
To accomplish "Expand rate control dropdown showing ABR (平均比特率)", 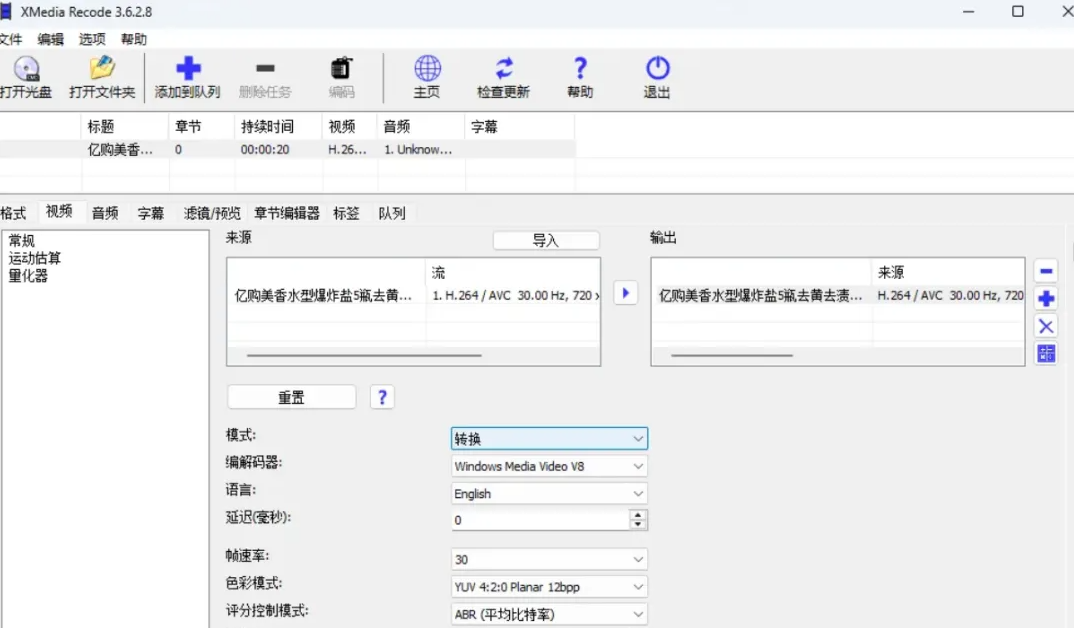I will (549, 614).
